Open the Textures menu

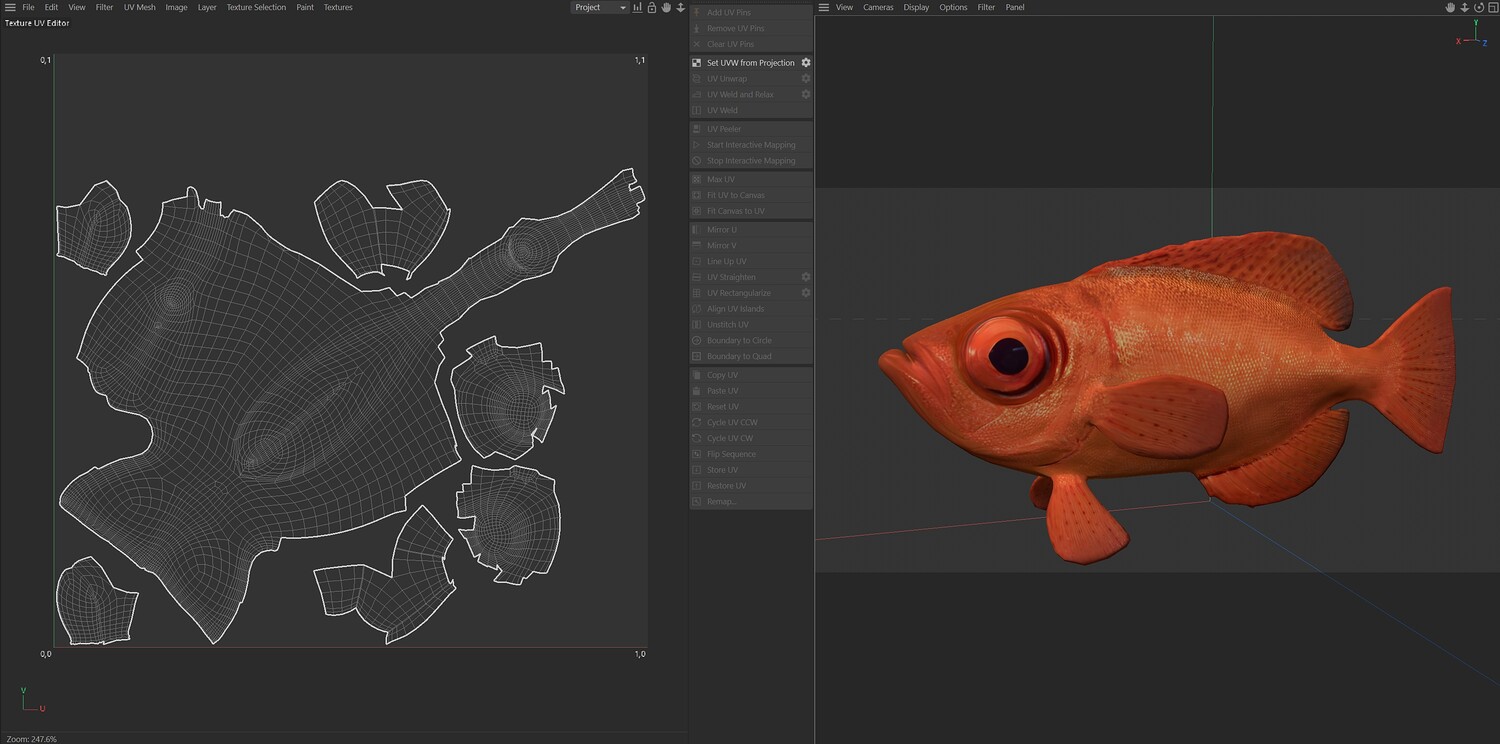pos(338,7)
